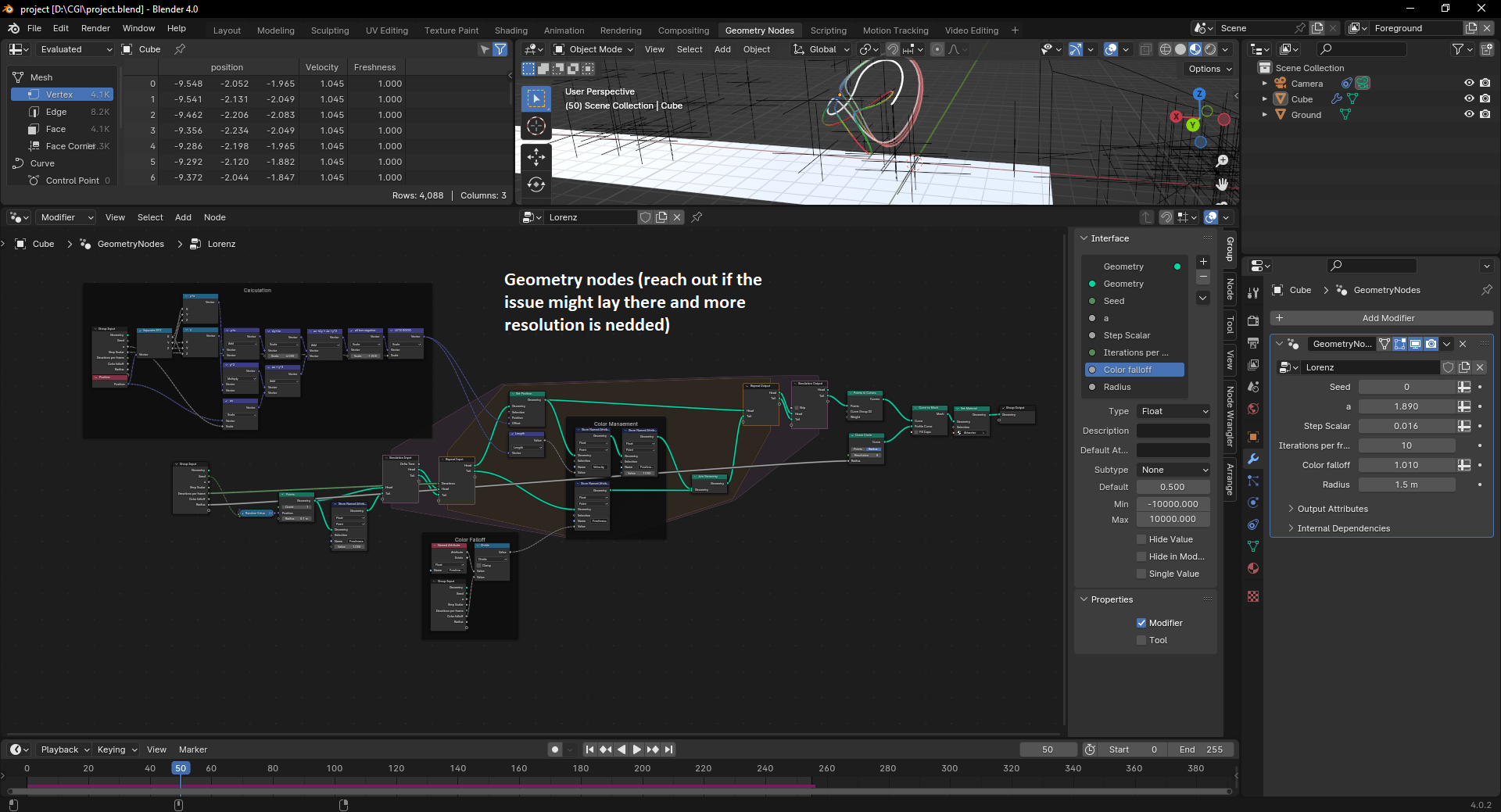Click the viewport pan hand icon
The image size is (1501, 812).
(x=1223, y=184)
